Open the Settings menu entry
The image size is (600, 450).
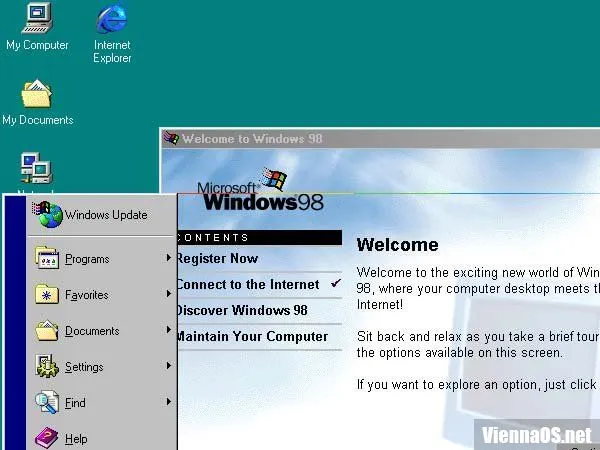[102, 367]
